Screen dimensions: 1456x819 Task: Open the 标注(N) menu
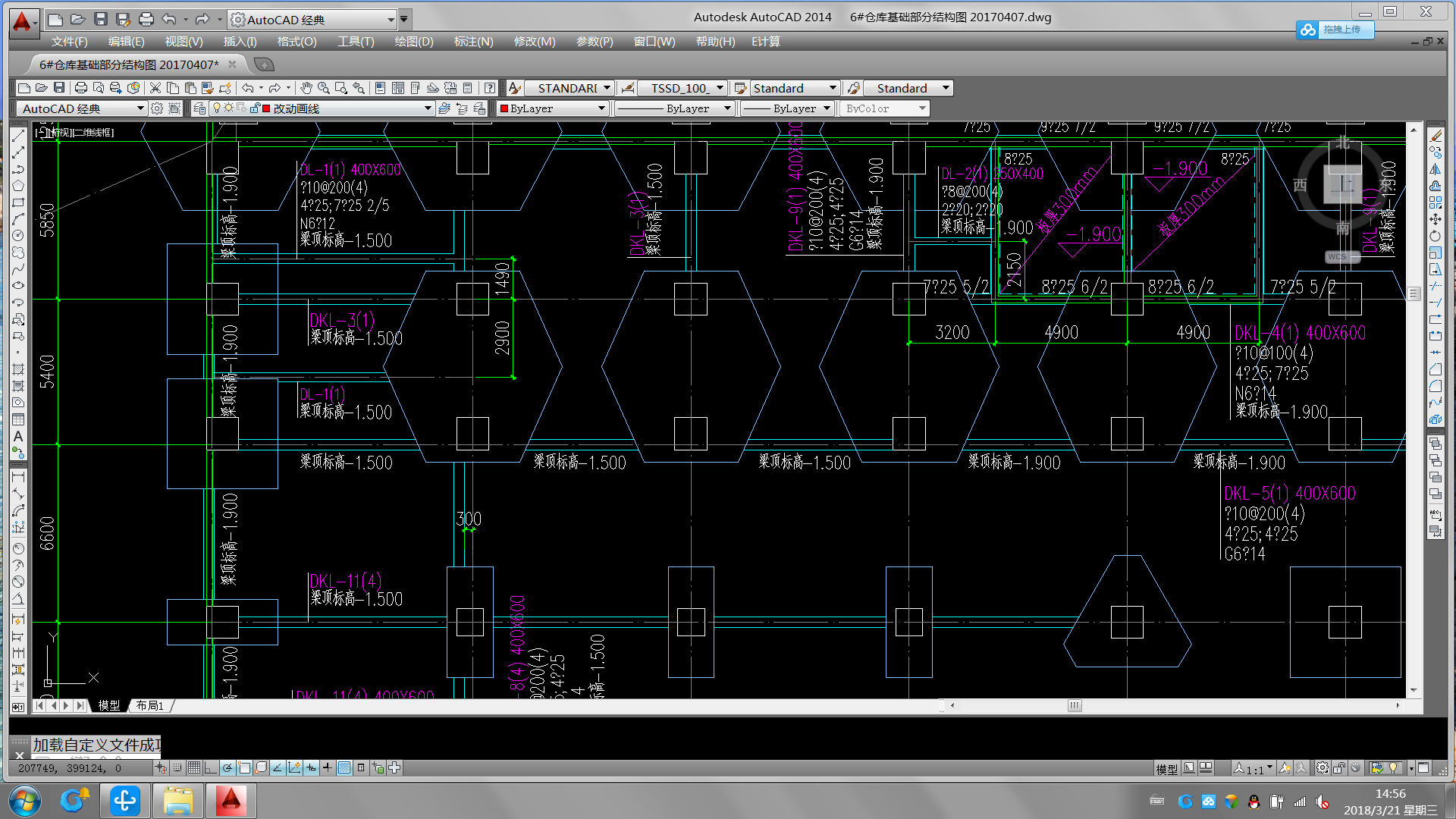pos(473,42)
